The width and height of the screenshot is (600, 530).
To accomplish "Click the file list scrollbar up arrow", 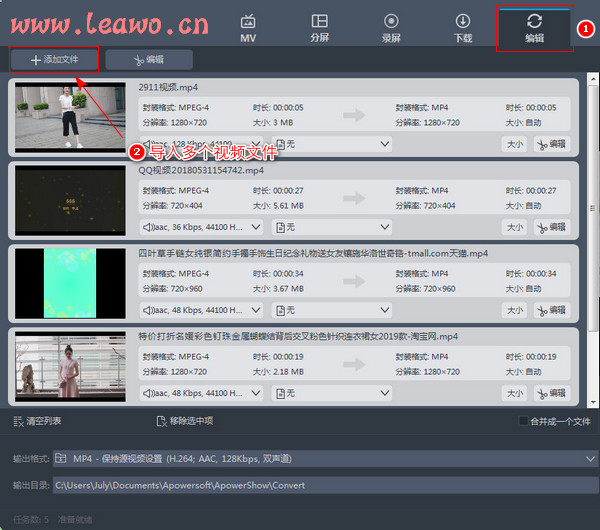I will tap(593, 79).
